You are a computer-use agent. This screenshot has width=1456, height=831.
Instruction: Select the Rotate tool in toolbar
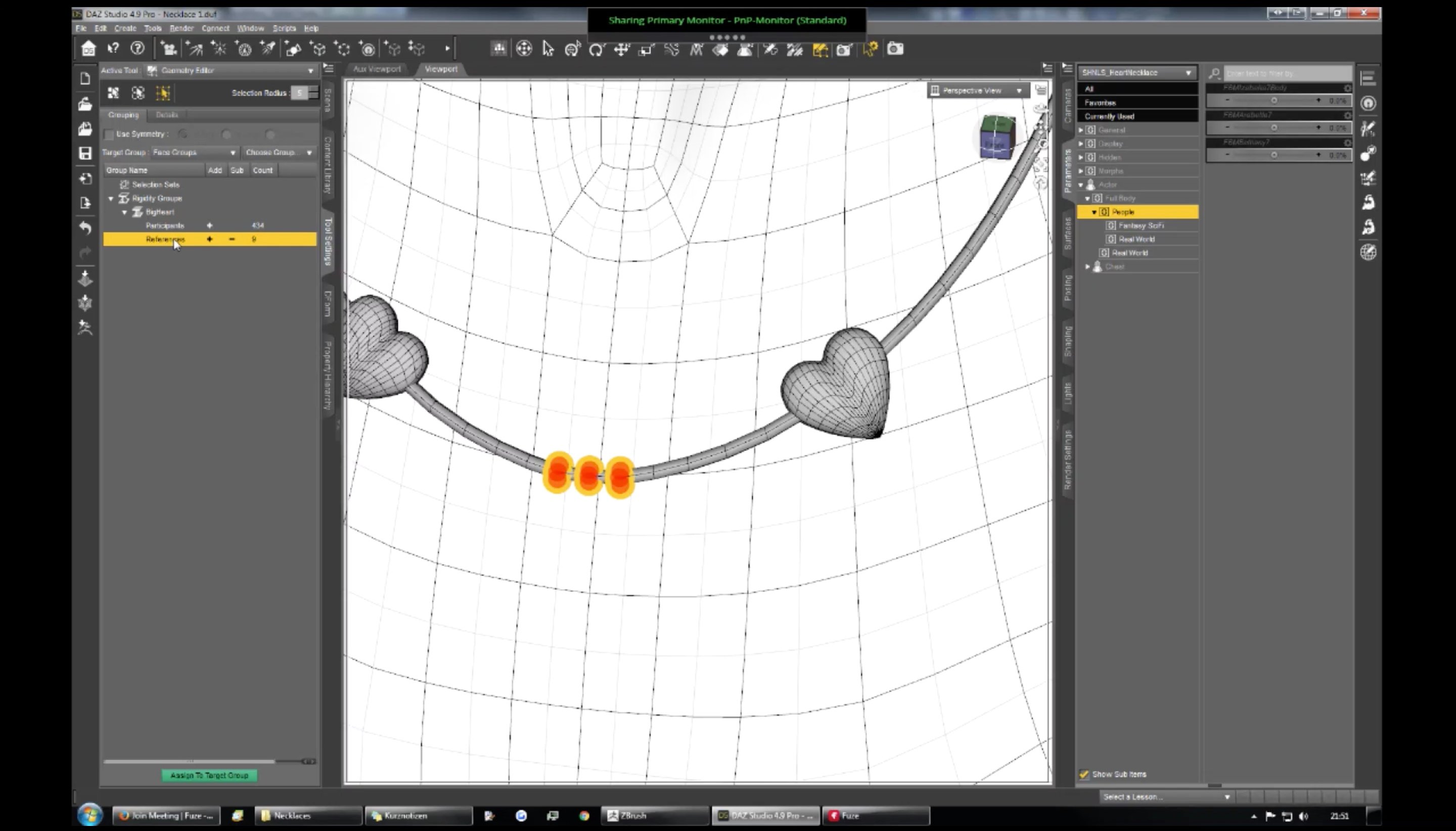tap(597, 49)
